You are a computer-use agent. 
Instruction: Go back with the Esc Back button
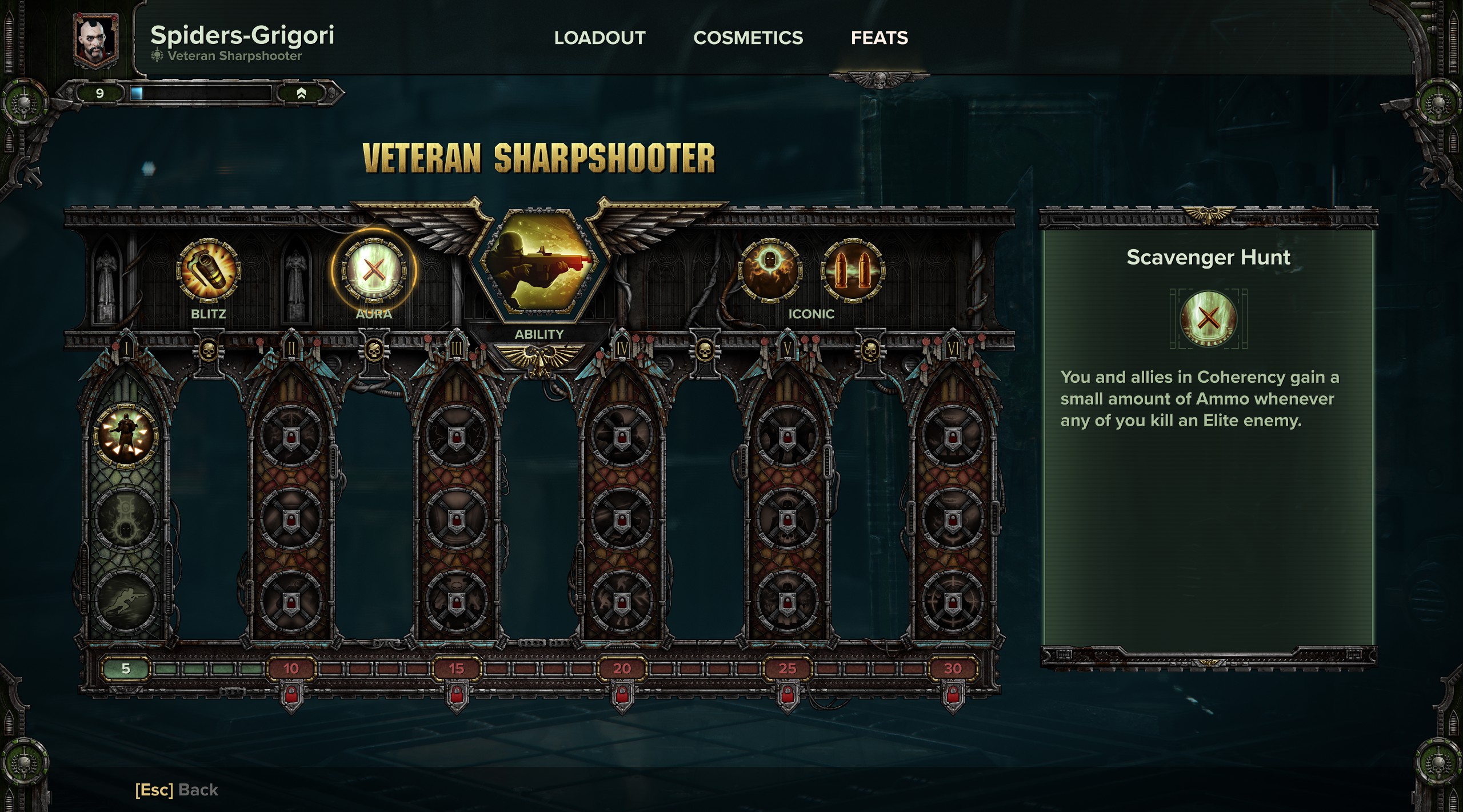[x=177, y=790]
